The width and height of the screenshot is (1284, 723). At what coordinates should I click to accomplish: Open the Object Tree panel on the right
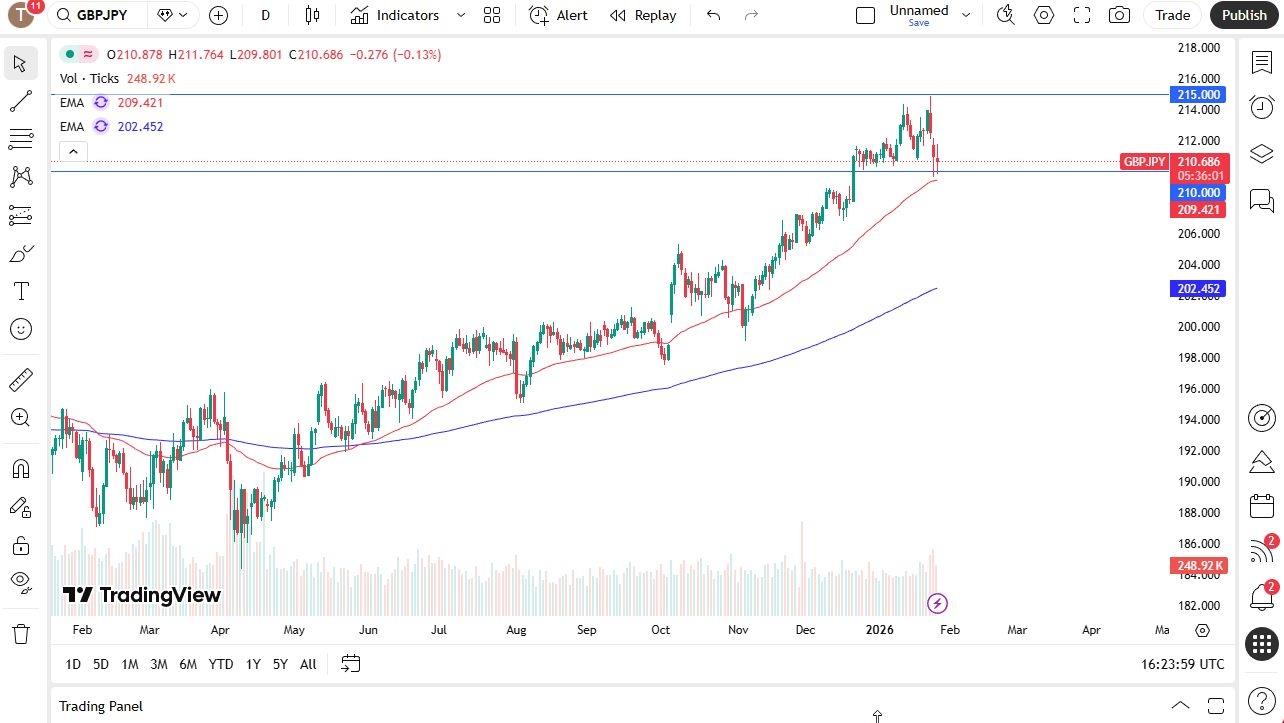coord(1261,153)
